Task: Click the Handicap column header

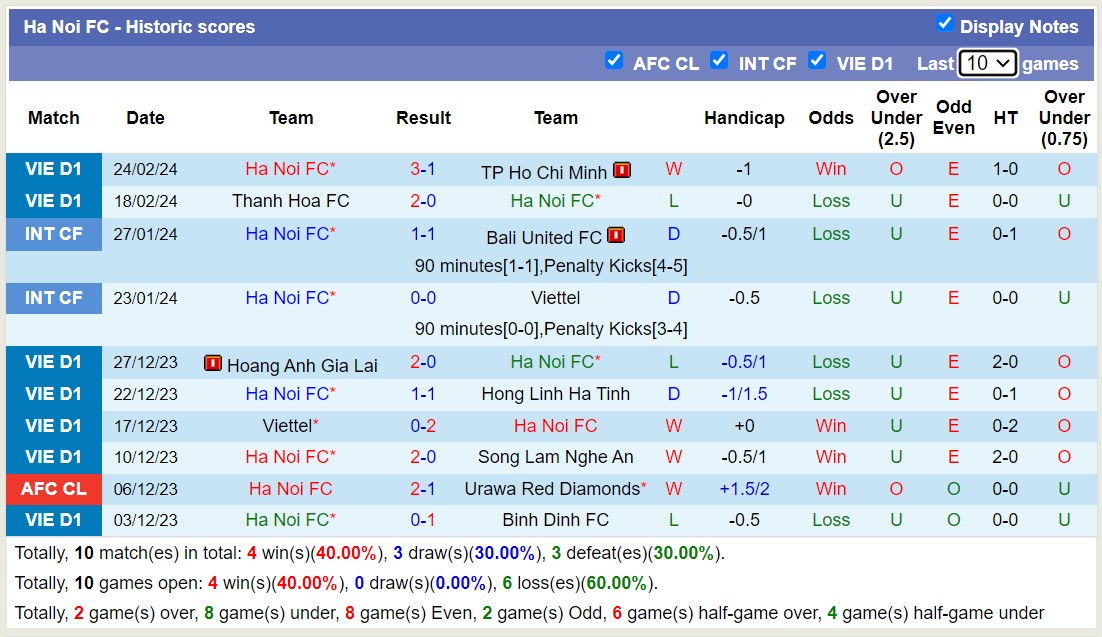Action: pos(744,118)
